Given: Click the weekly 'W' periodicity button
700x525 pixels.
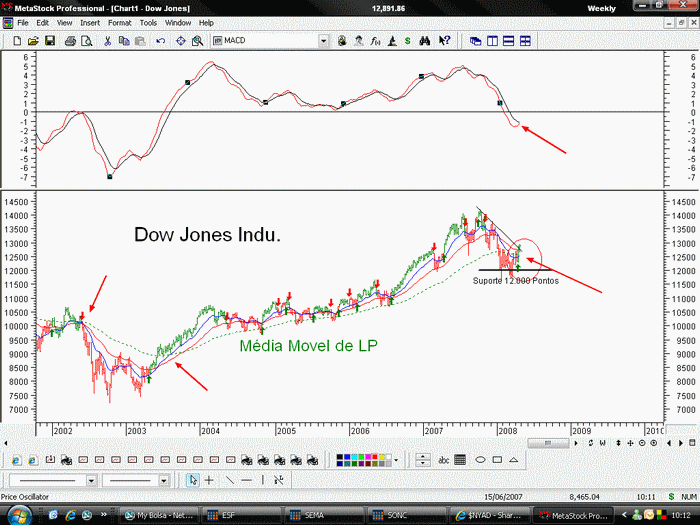Looking at the screenshot, I should click(603, 443).
